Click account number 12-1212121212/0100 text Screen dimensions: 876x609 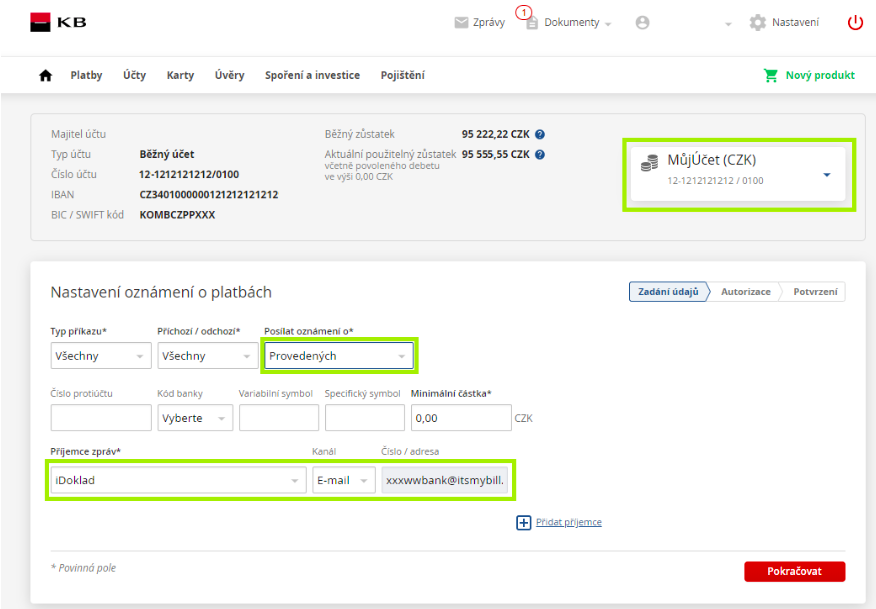click(189, 174)
